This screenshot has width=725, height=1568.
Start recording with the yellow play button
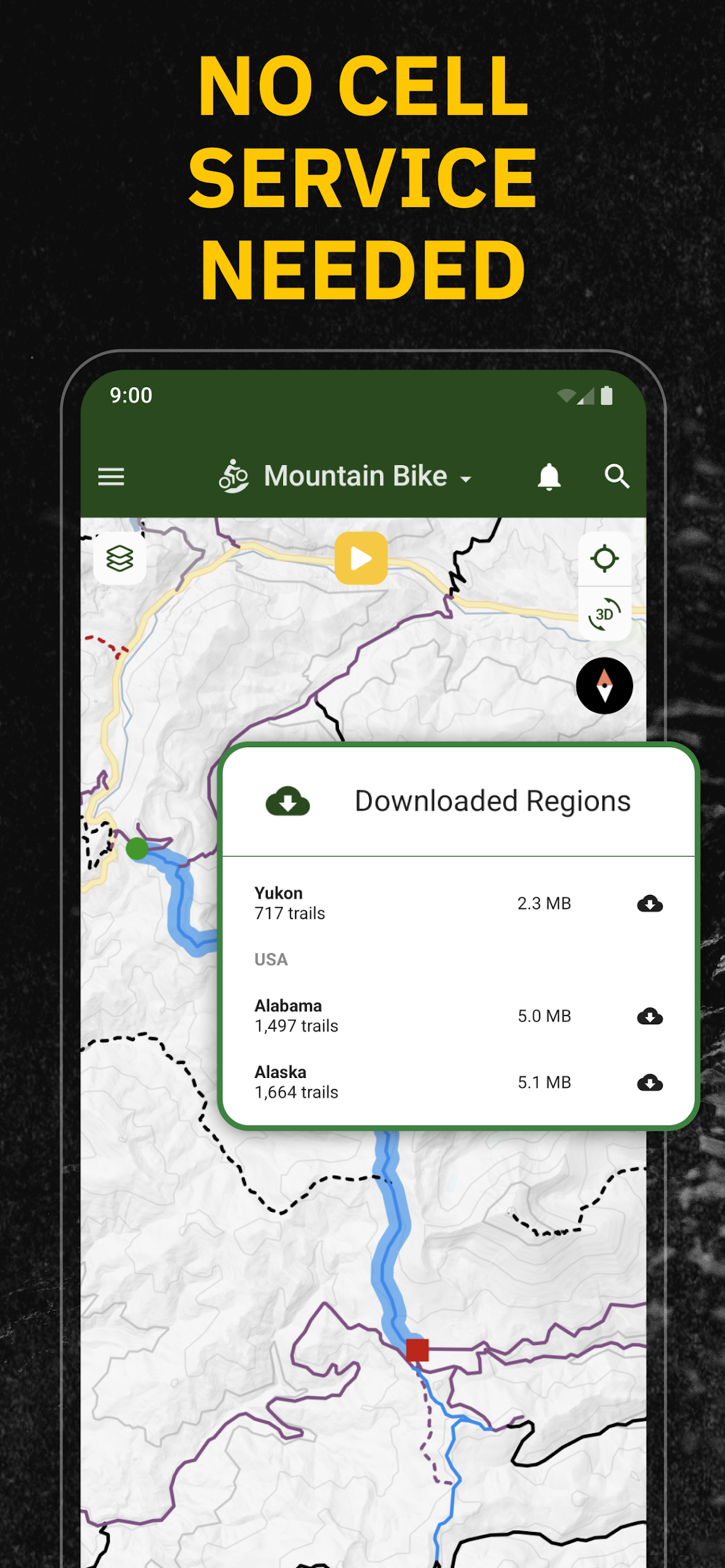(361, 559)
